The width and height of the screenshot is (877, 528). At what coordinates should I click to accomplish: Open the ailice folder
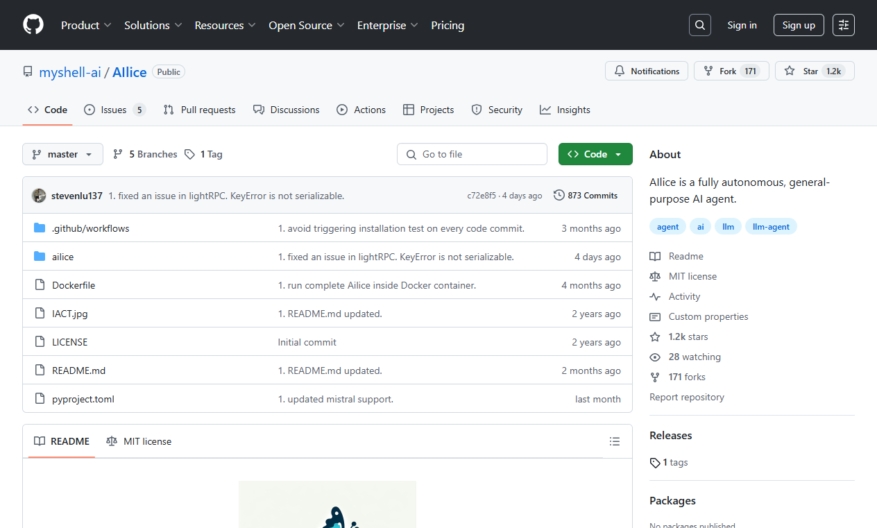(x=63, y=257)
